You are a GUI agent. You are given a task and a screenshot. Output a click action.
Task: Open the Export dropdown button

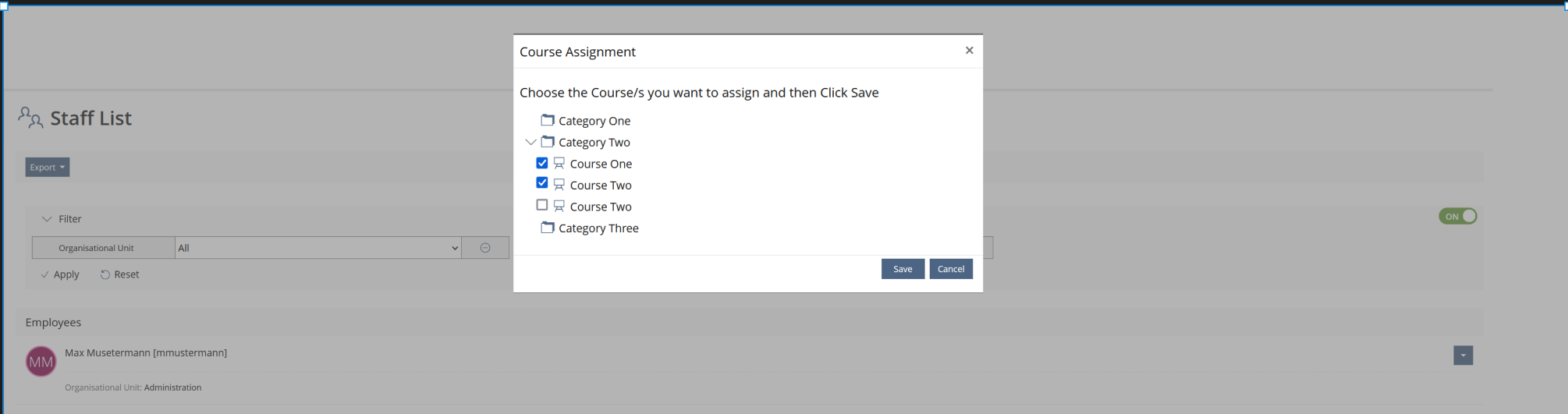click(x=48, y=167)
